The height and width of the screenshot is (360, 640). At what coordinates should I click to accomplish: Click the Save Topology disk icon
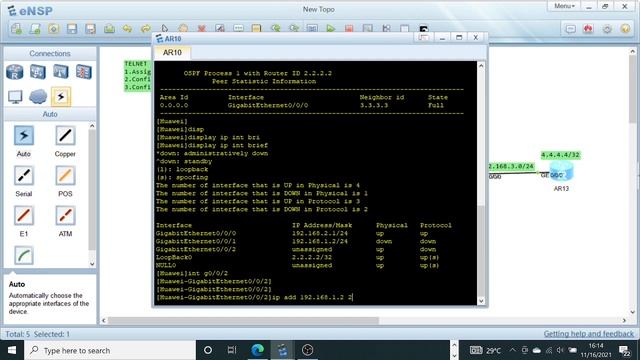tap(72, 29)
